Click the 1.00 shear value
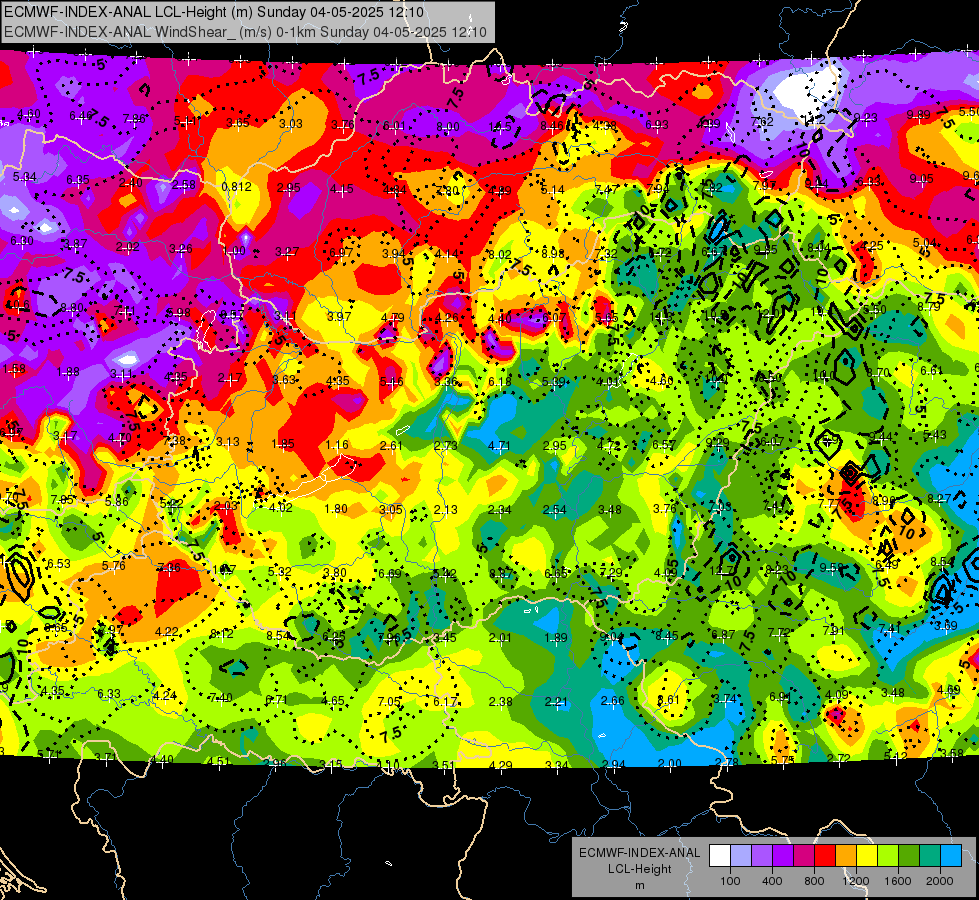 pyautogui.click(x=234, y=251)
